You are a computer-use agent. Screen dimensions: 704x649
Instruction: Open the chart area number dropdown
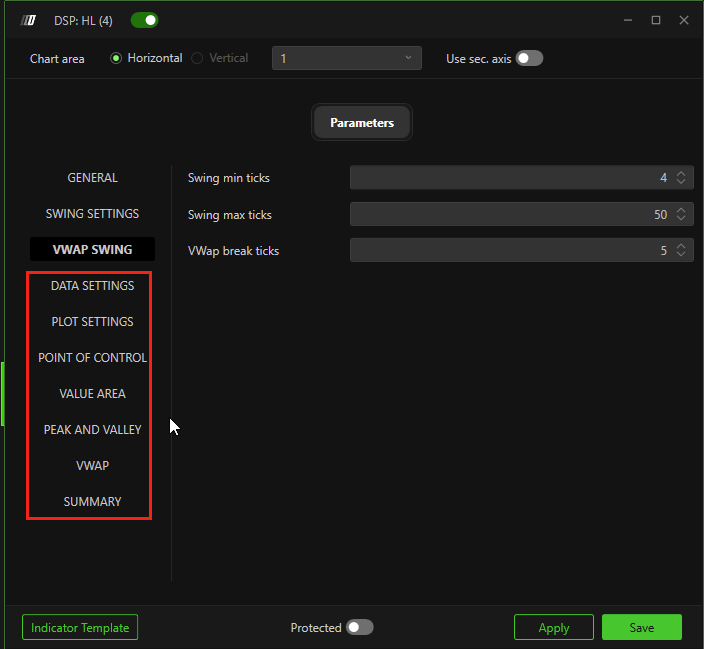pos(346,58)
